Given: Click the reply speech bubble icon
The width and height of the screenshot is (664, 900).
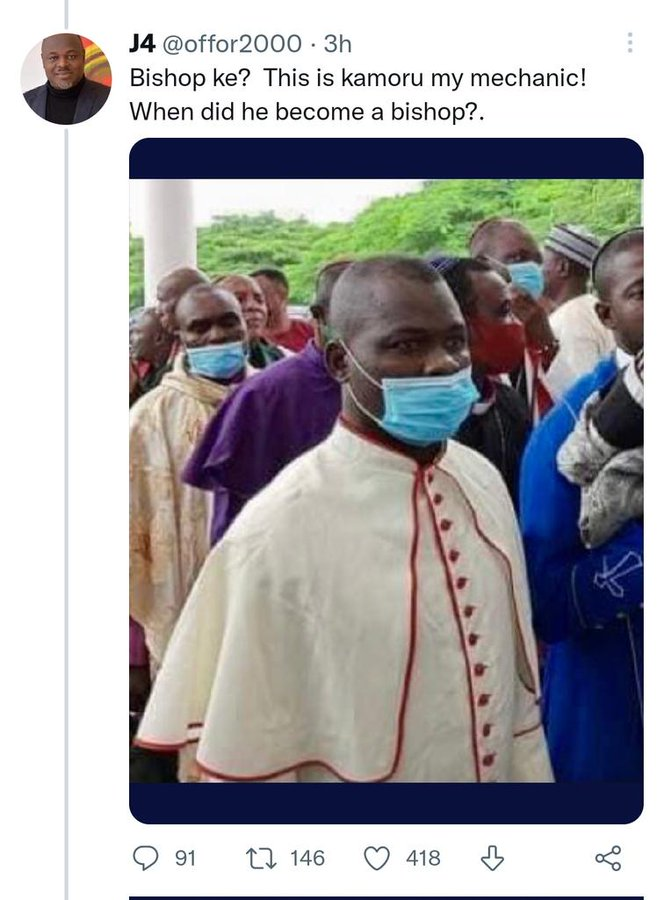Looking at the screenshot, I should pyautogui.click(x=145, y=857).
